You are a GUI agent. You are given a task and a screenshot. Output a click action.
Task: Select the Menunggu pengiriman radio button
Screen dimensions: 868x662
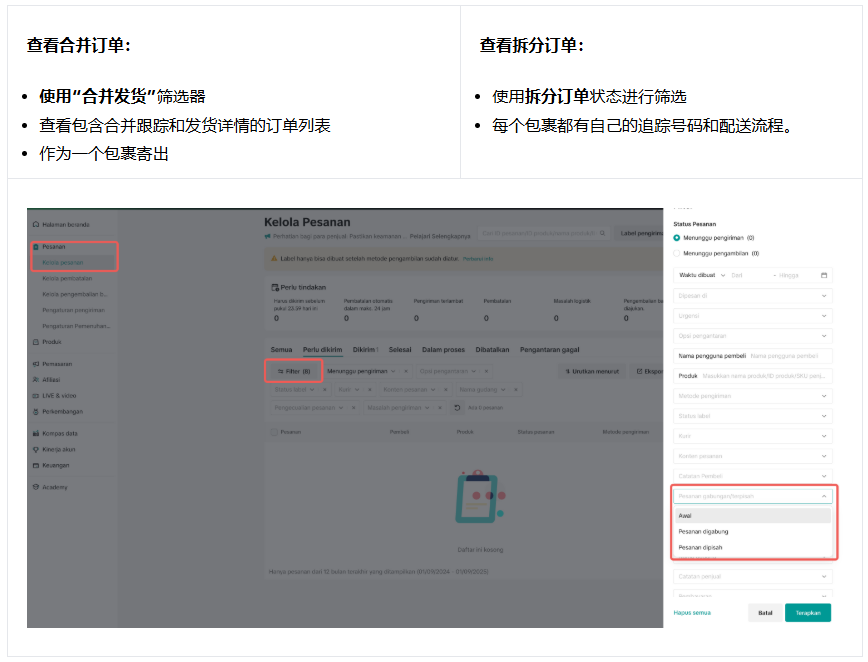pyautogui.click(x=677, y=238)
